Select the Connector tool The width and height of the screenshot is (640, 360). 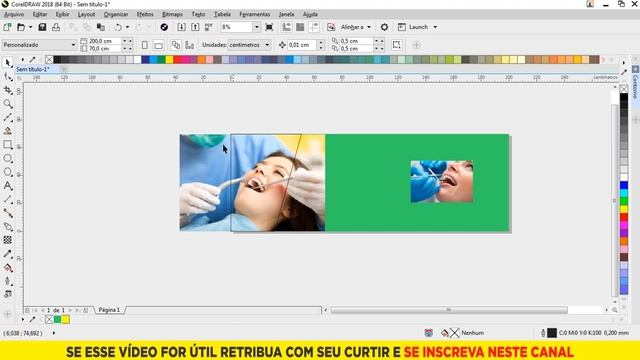click(x=7, y=213)
